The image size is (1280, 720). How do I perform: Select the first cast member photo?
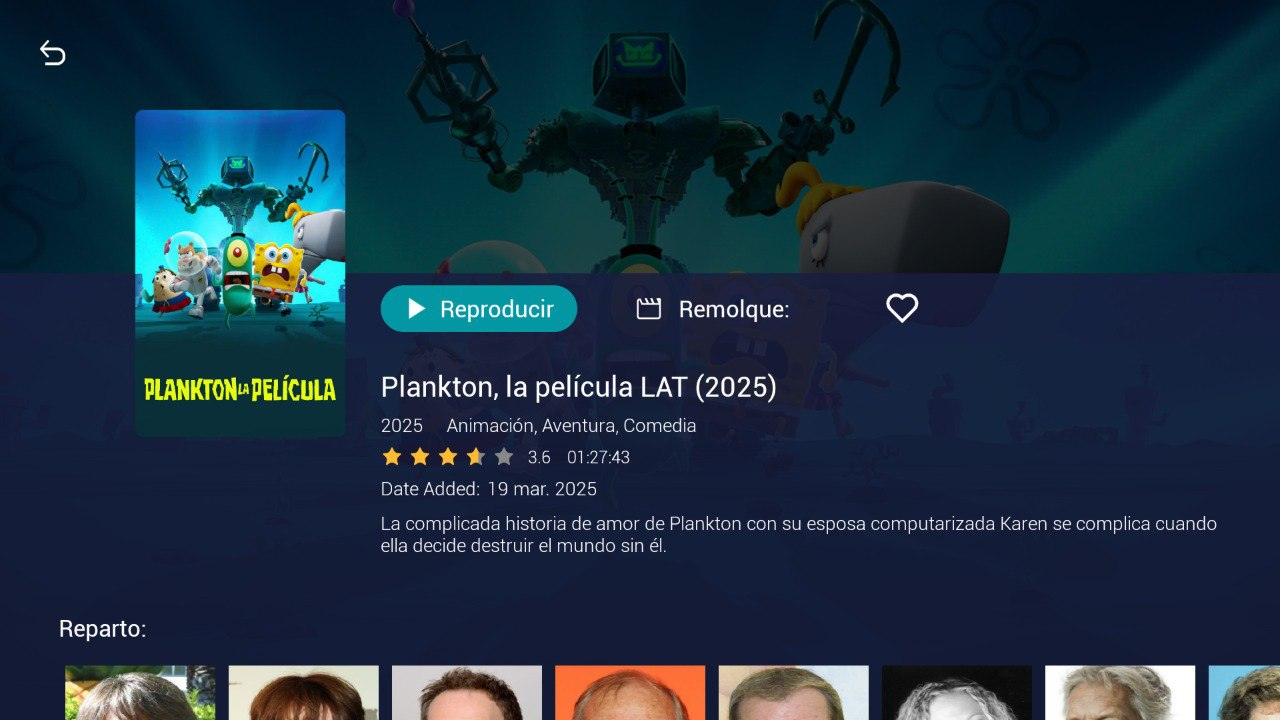pyautogui.click(x=140, y=693)
